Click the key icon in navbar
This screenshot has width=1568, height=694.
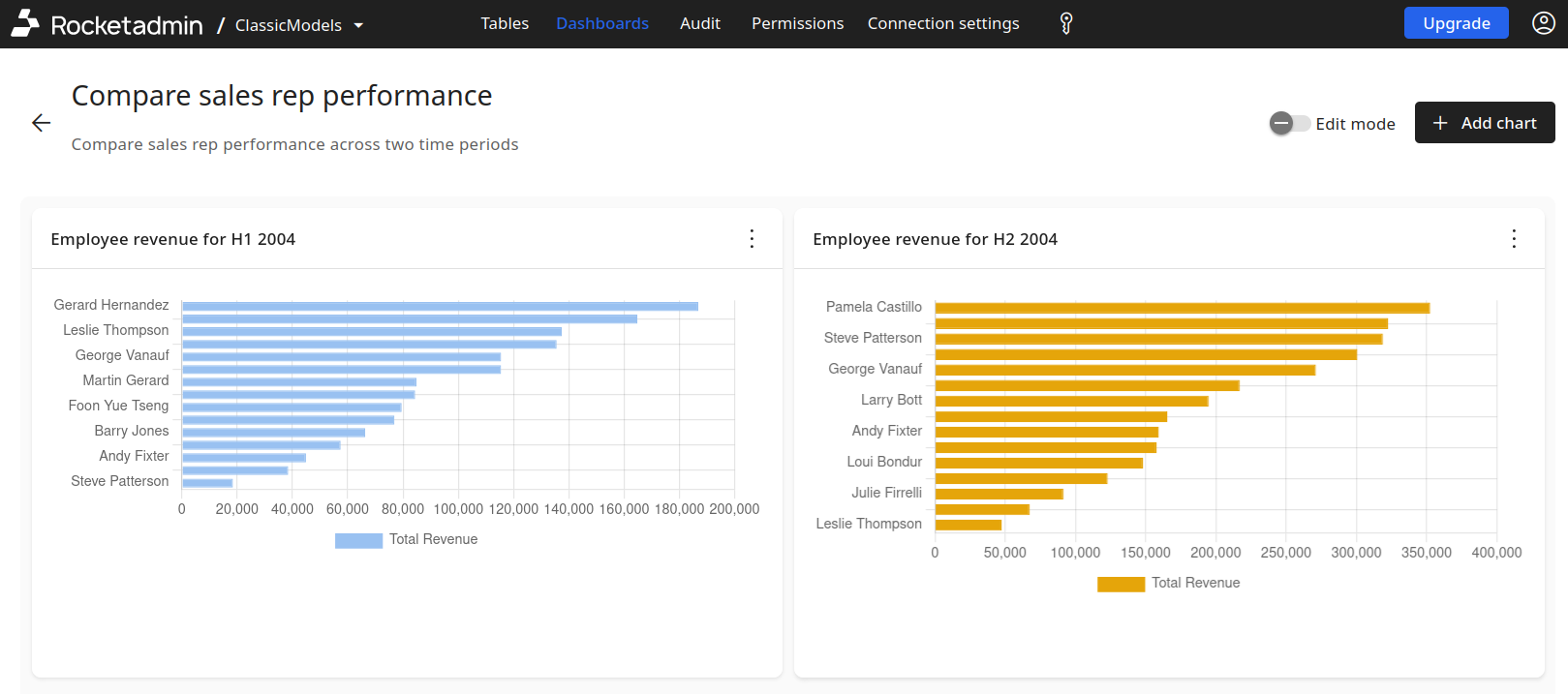coord(1065,23)
